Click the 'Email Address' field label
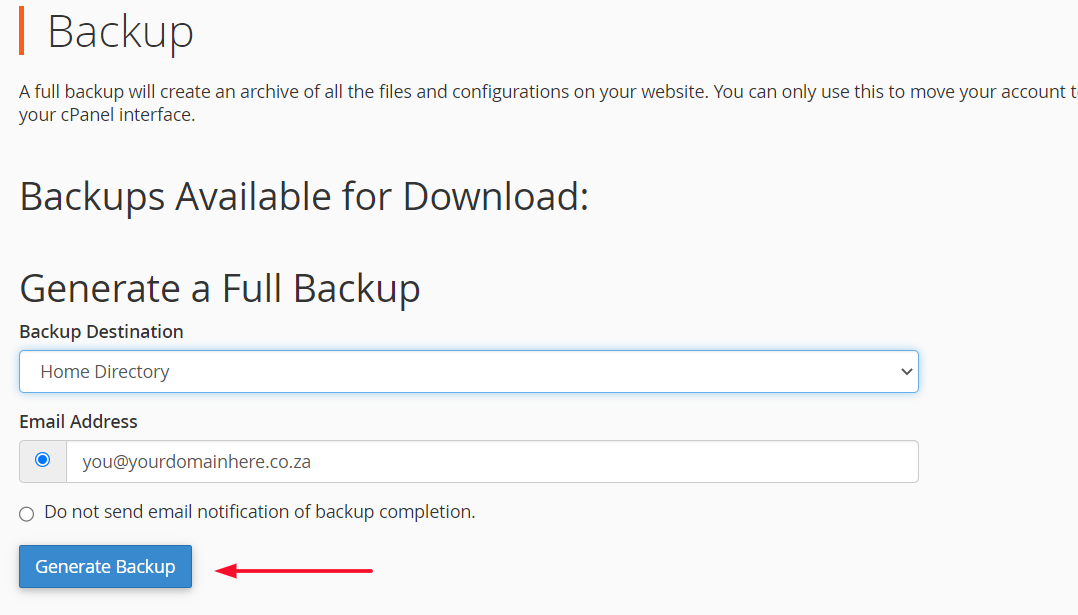 78,421
